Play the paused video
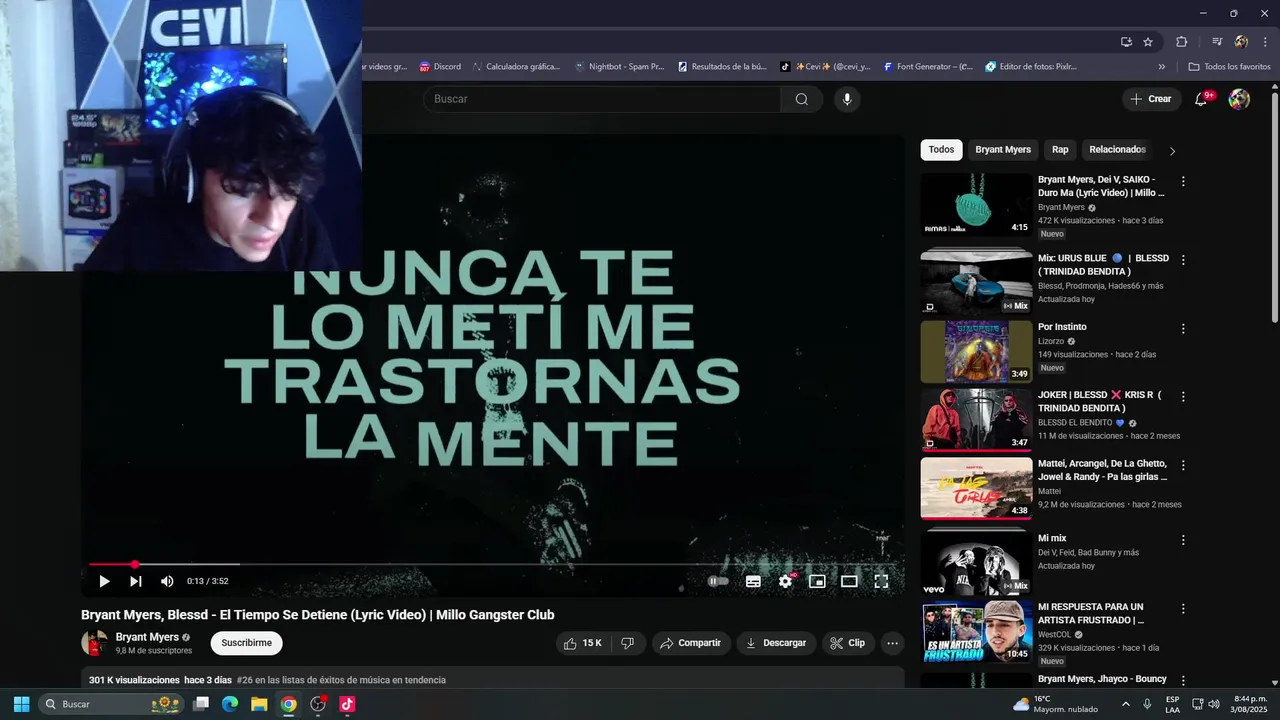Screen dimensions: 1280x720 [104, 581]
